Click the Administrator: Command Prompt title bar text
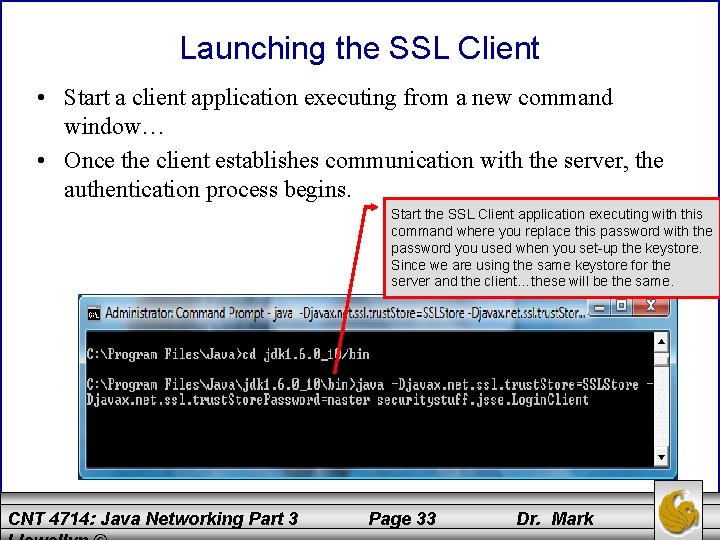Screen dimensions: 720x540 pyautogui.click(x=345, y=313)
